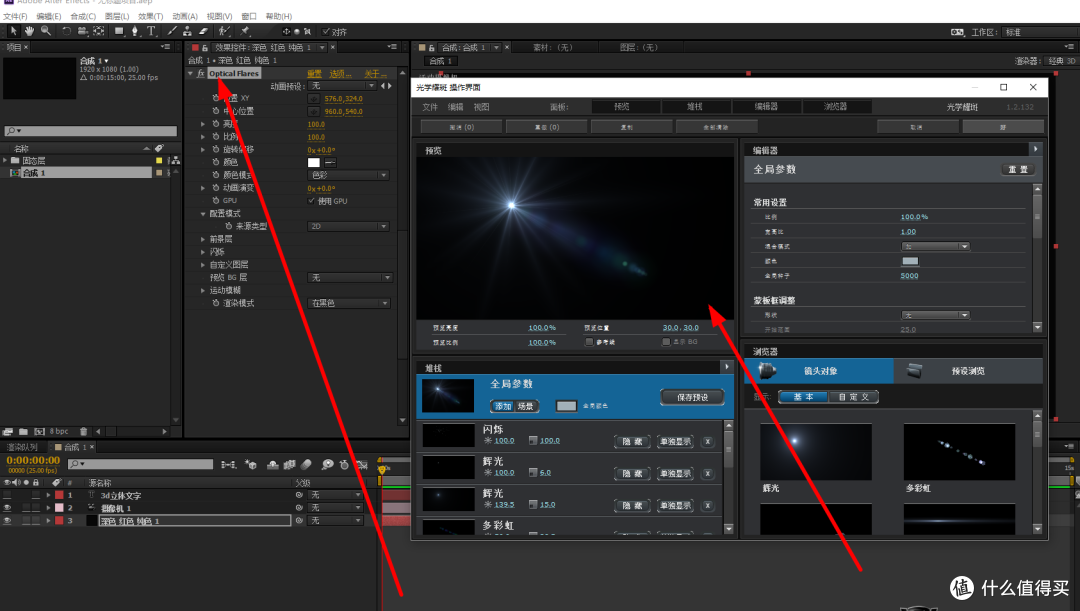Toggle the 对齐 snapping checkbox
1080x611 pixels.
click(326, 32)
